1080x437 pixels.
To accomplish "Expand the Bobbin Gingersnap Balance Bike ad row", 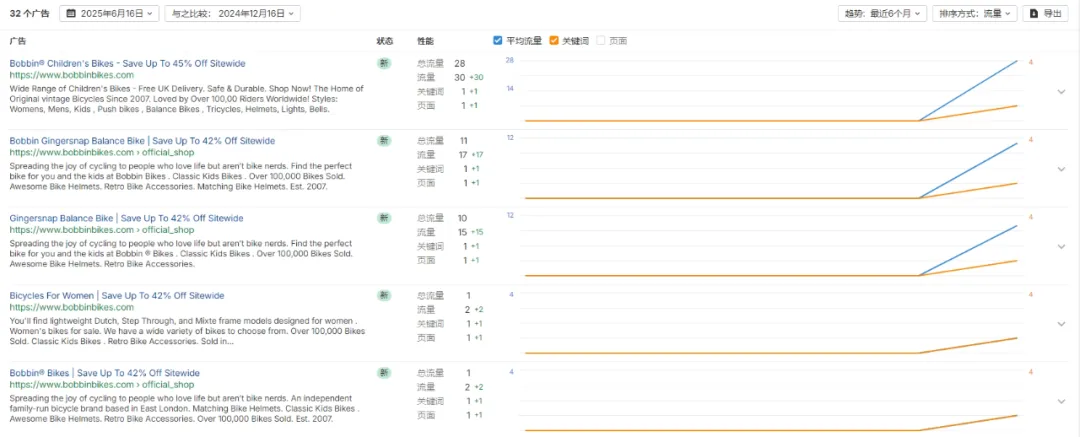I will coord(1061,169).
